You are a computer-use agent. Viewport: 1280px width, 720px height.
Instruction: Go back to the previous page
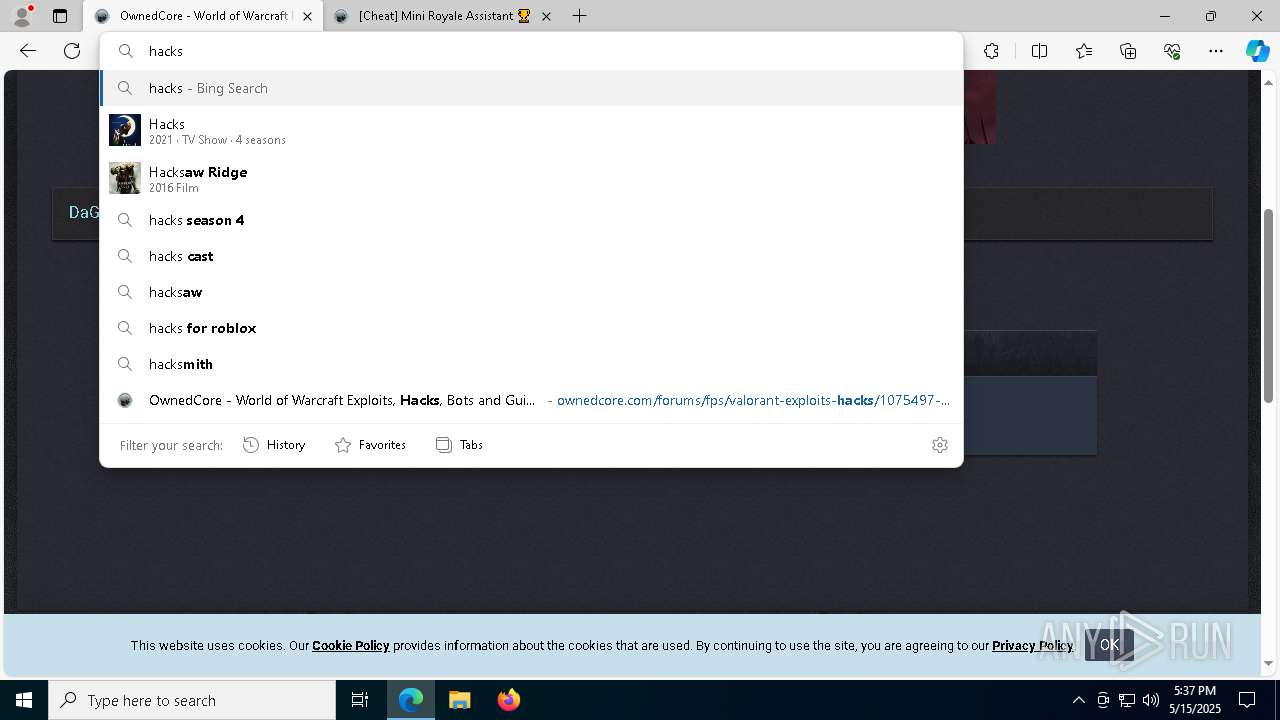point(28,51)
